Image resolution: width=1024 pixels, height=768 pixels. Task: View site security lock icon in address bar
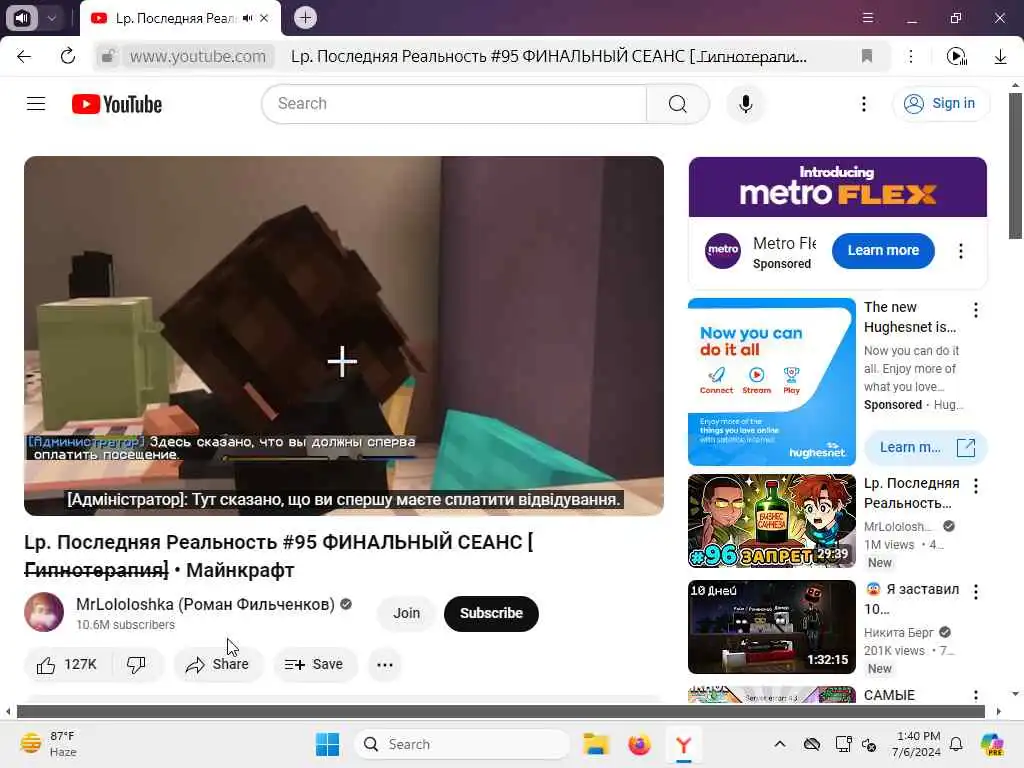click(x=108, y=56)
